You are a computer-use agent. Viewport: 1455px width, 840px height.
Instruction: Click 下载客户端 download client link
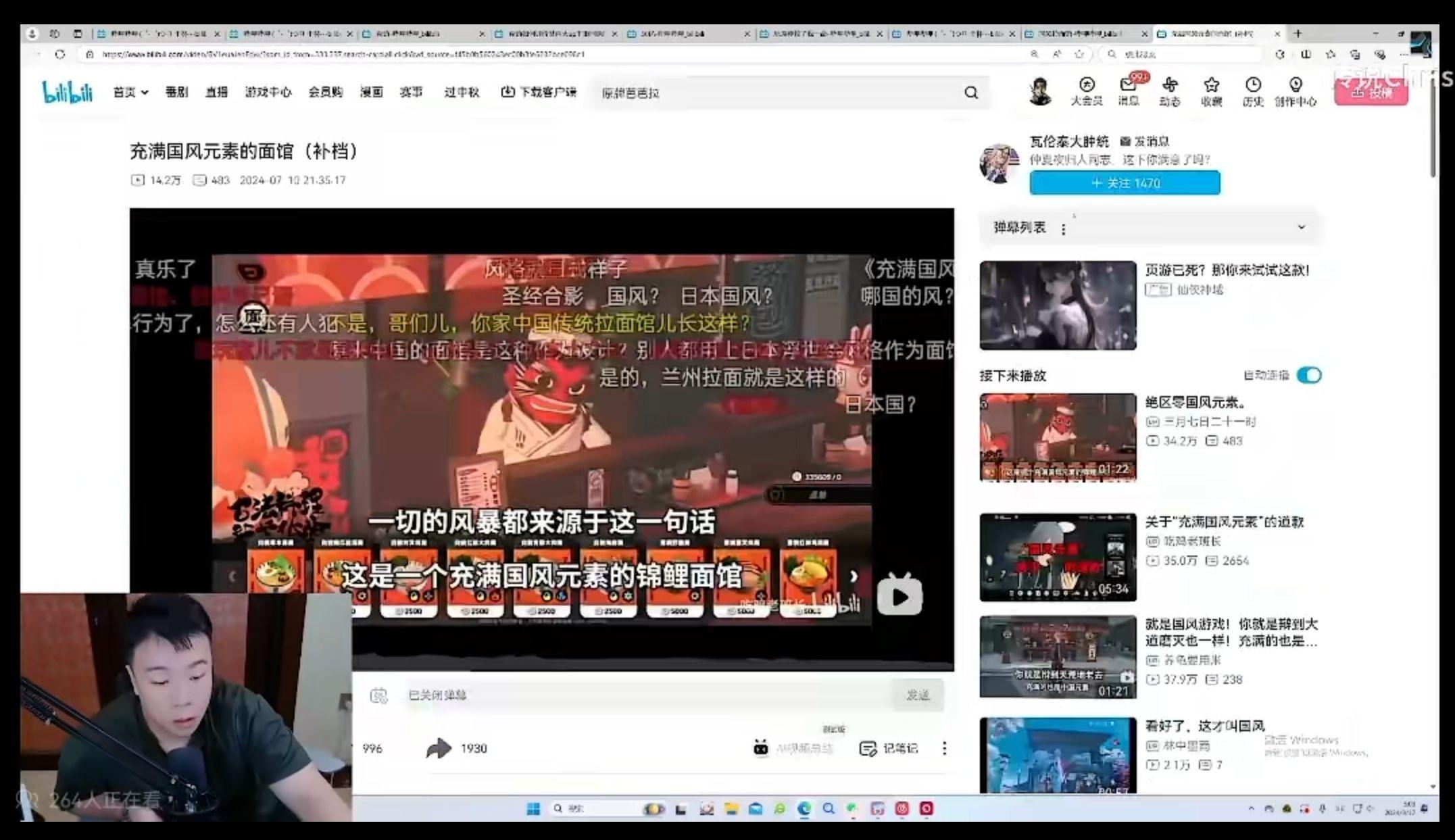click(x=539, y=92)
